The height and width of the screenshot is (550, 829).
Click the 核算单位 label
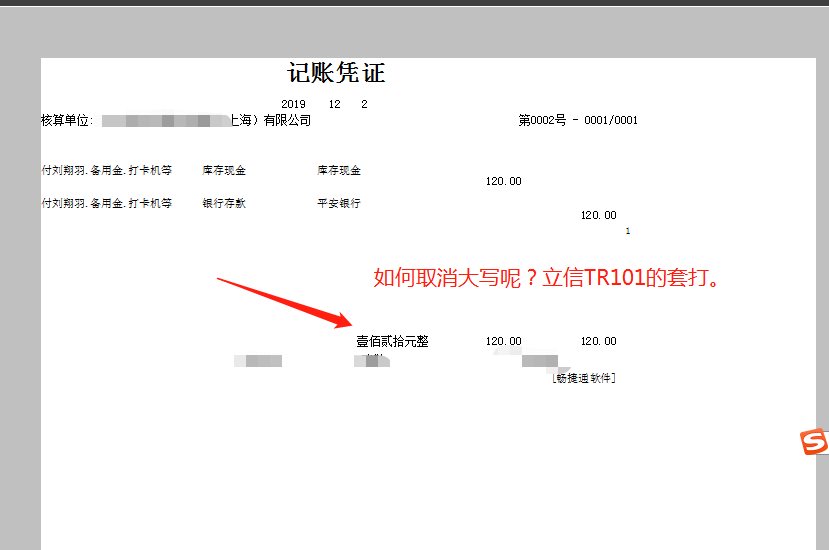(x=67, y=121)
